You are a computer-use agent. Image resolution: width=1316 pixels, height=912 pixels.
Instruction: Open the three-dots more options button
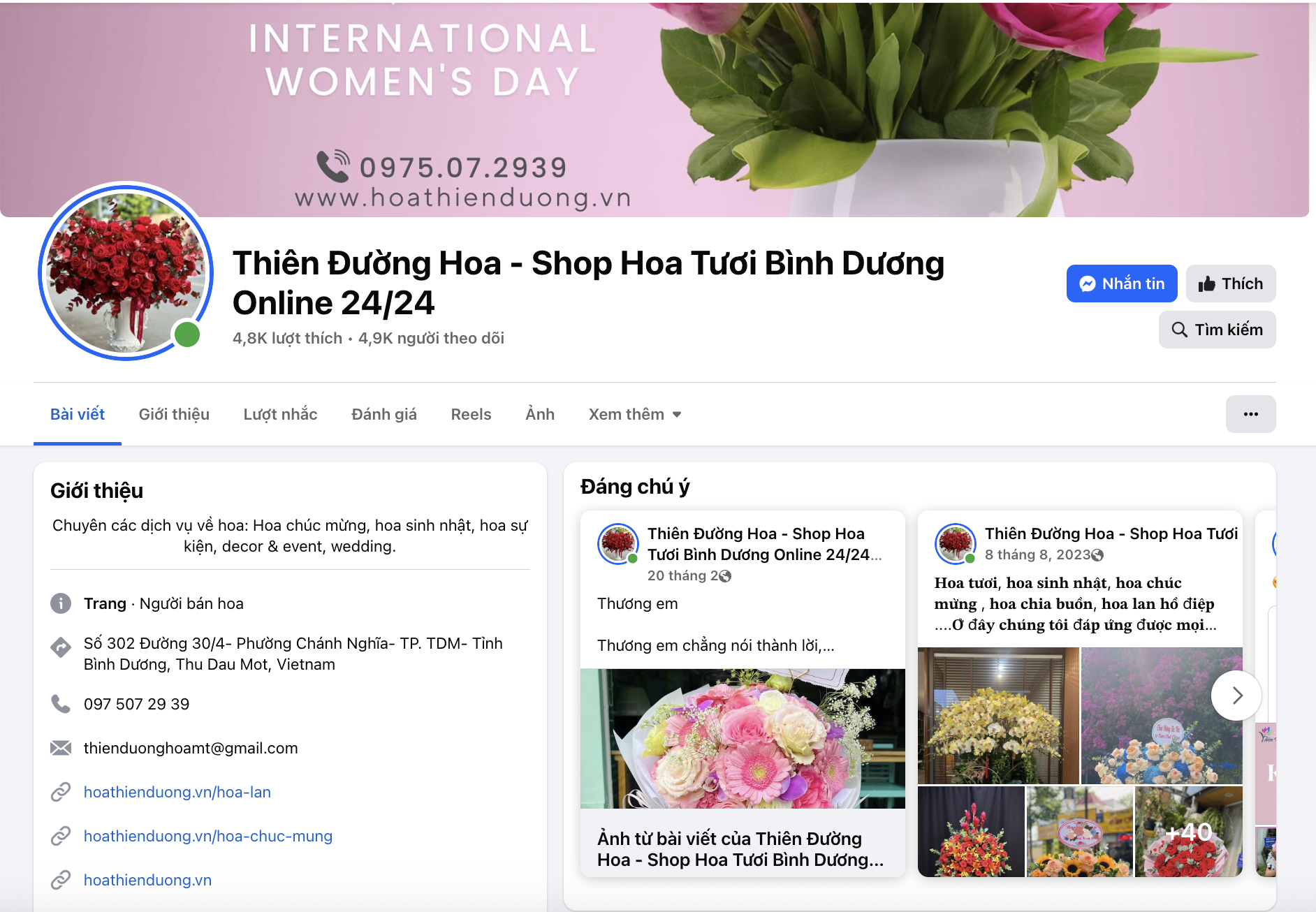[1250, 414]
